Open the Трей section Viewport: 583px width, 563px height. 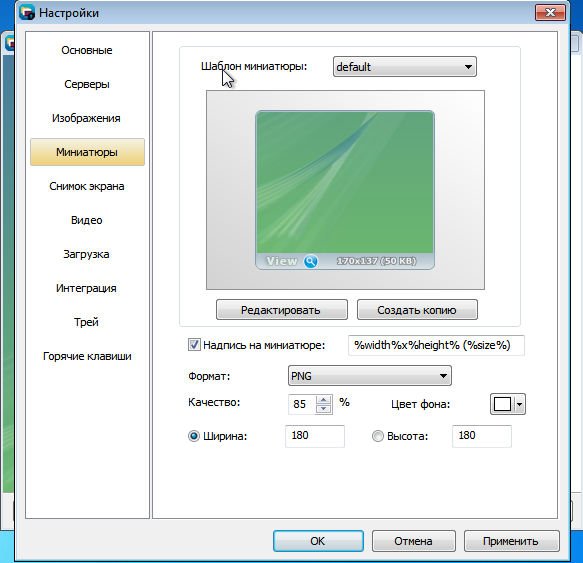(x=87, y=322)
